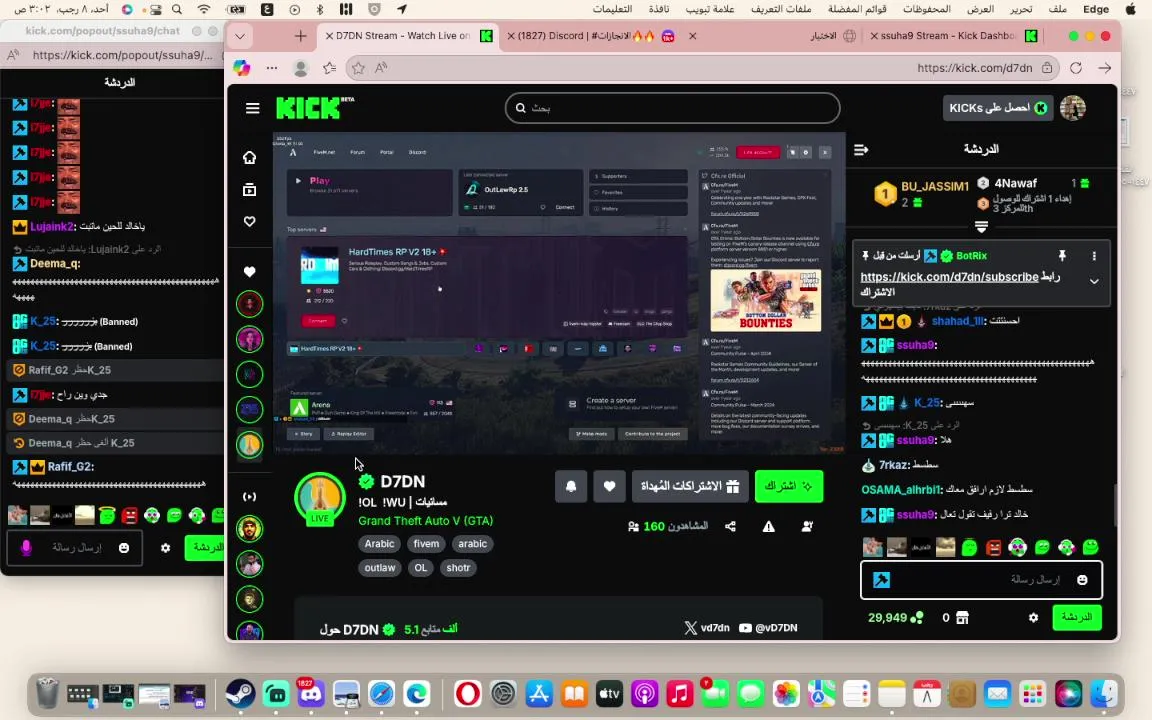The width and height of the screenshot is (1152, 720).
Task: Add page to favorites with star icon
Action: pos(358,68)
